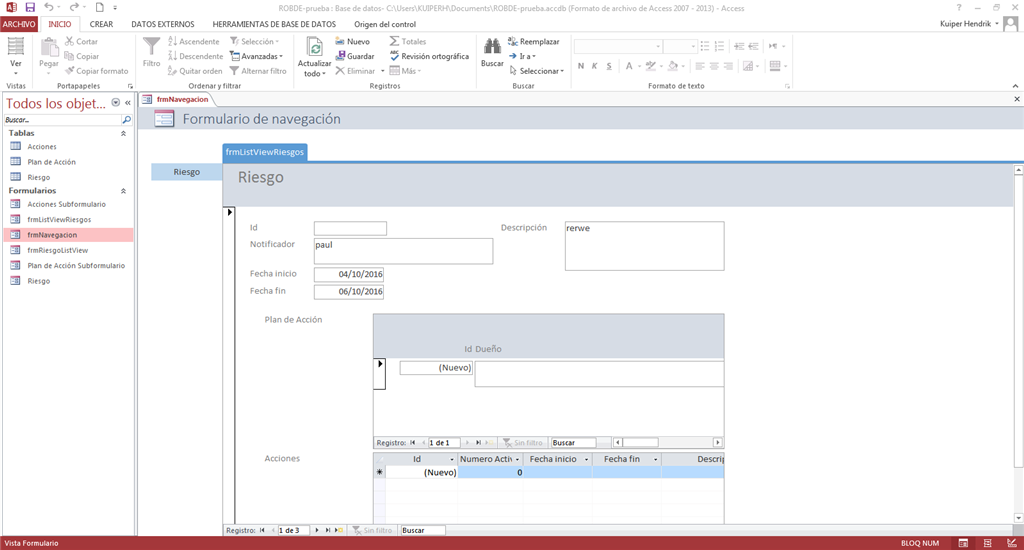This screenshot has width=1024, height=550.
Task: Switch to HERRAMIENTAS DE BASE DE DATOS tab
Action: tap(274, 24)
